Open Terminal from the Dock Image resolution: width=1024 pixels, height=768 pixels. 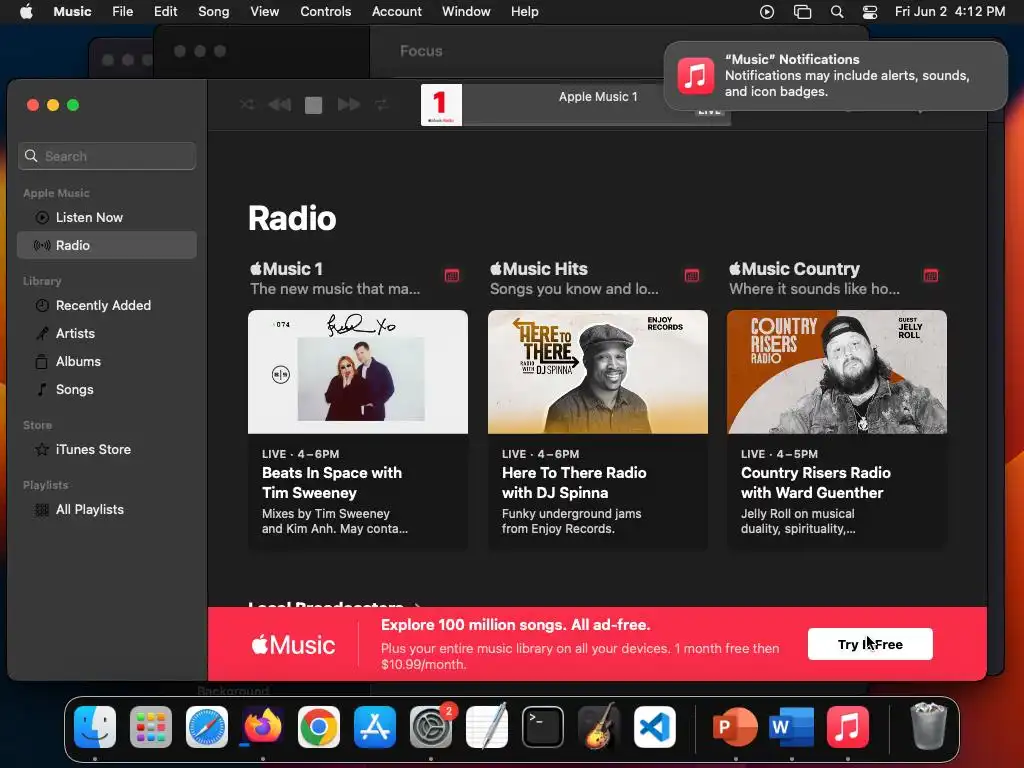click(x=543, y=727)
